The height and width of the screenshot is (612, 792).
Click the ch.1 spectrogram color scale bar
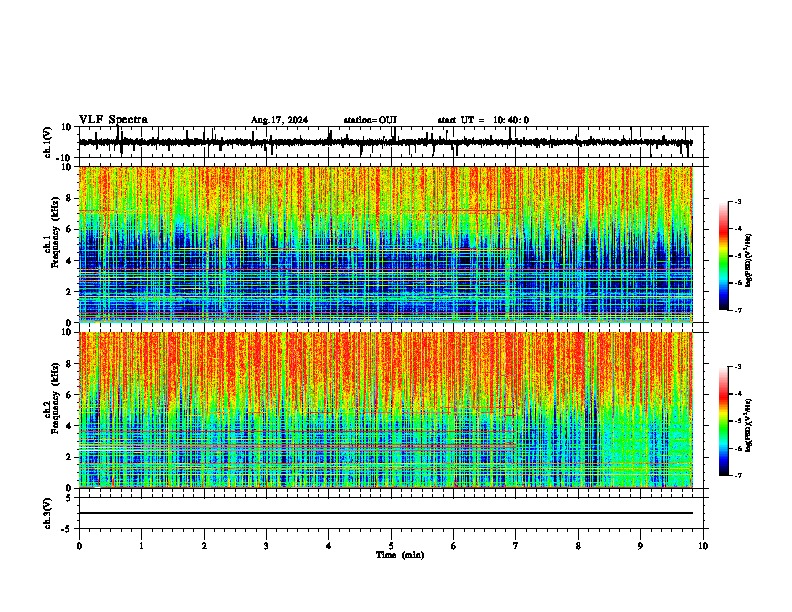click(724, 256)
